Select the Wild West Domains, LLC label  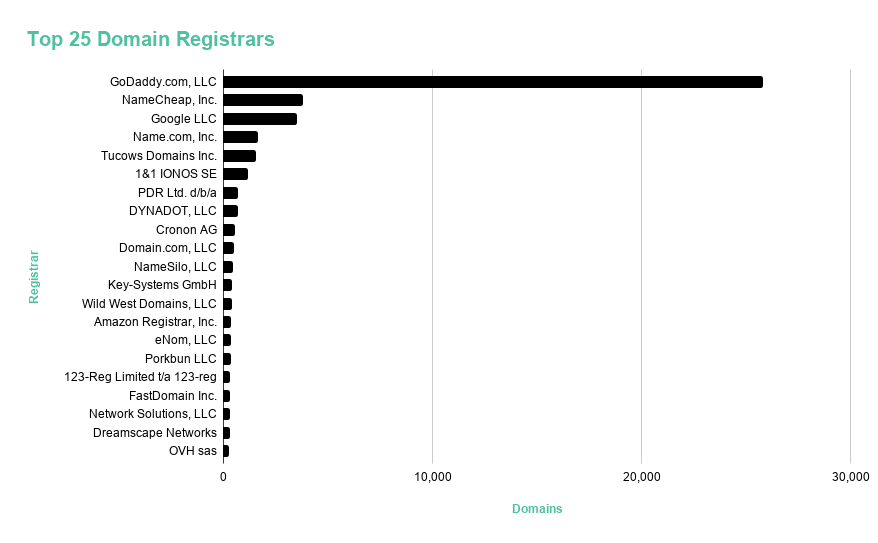[x=149, y=304]
